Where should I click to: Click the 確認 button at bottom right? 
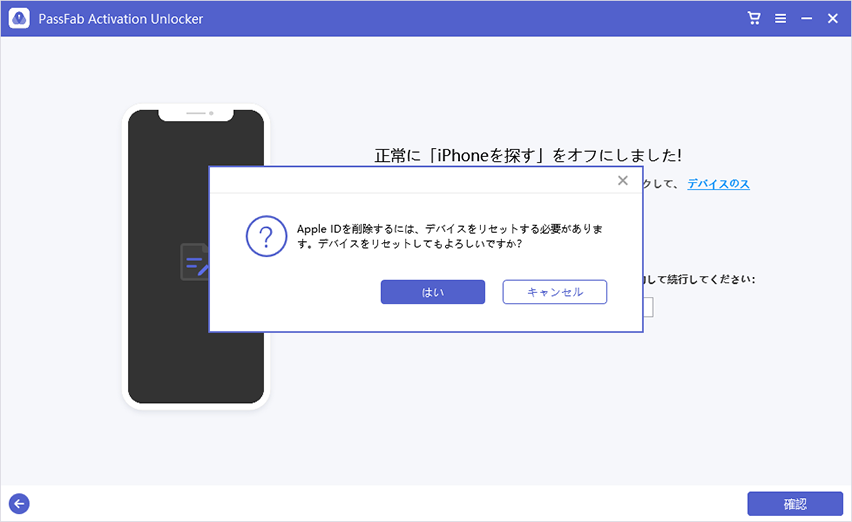795,504
